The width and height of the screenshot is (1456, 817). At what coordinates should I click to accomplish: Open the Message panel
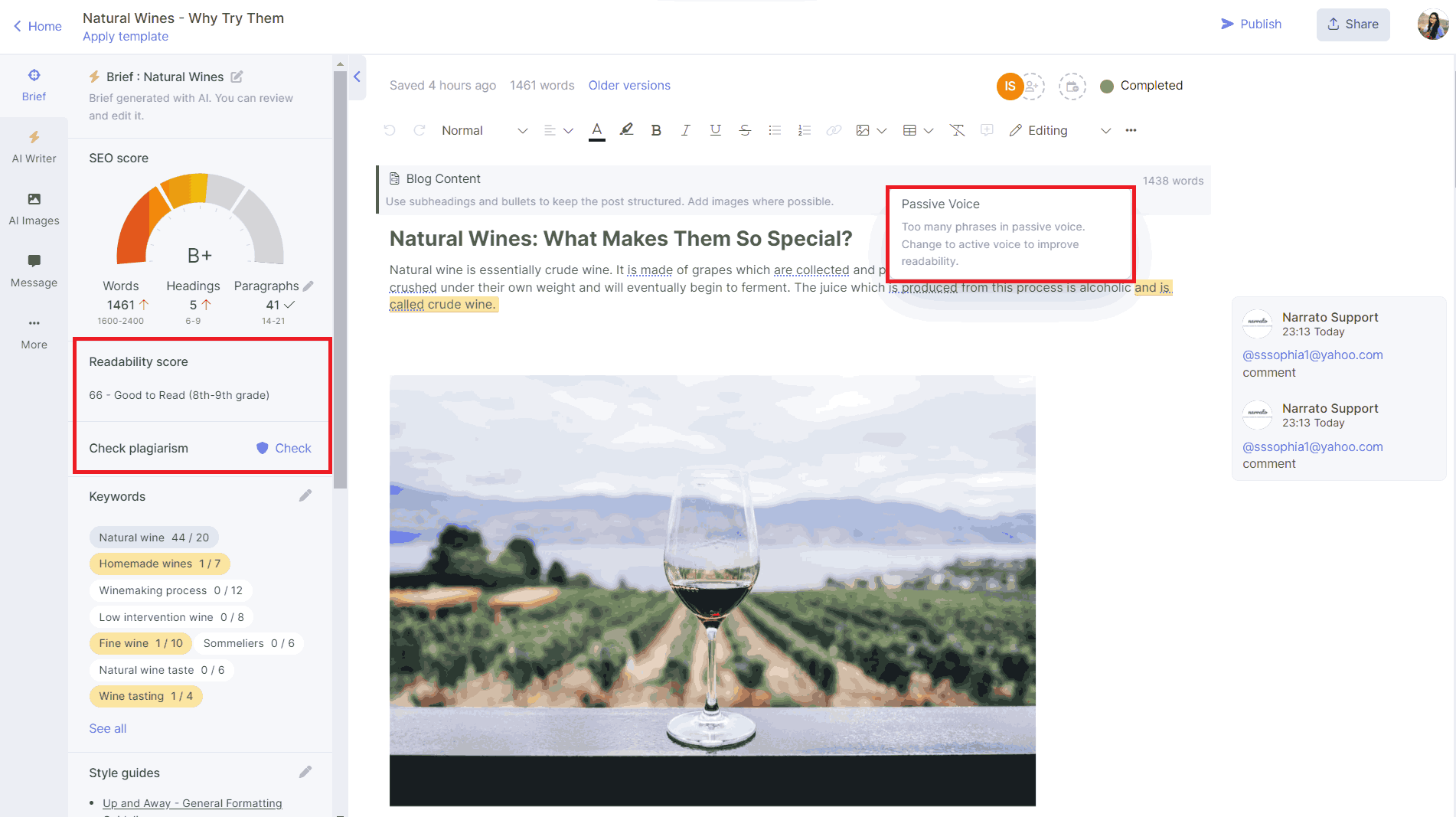[x=34, y=271]
